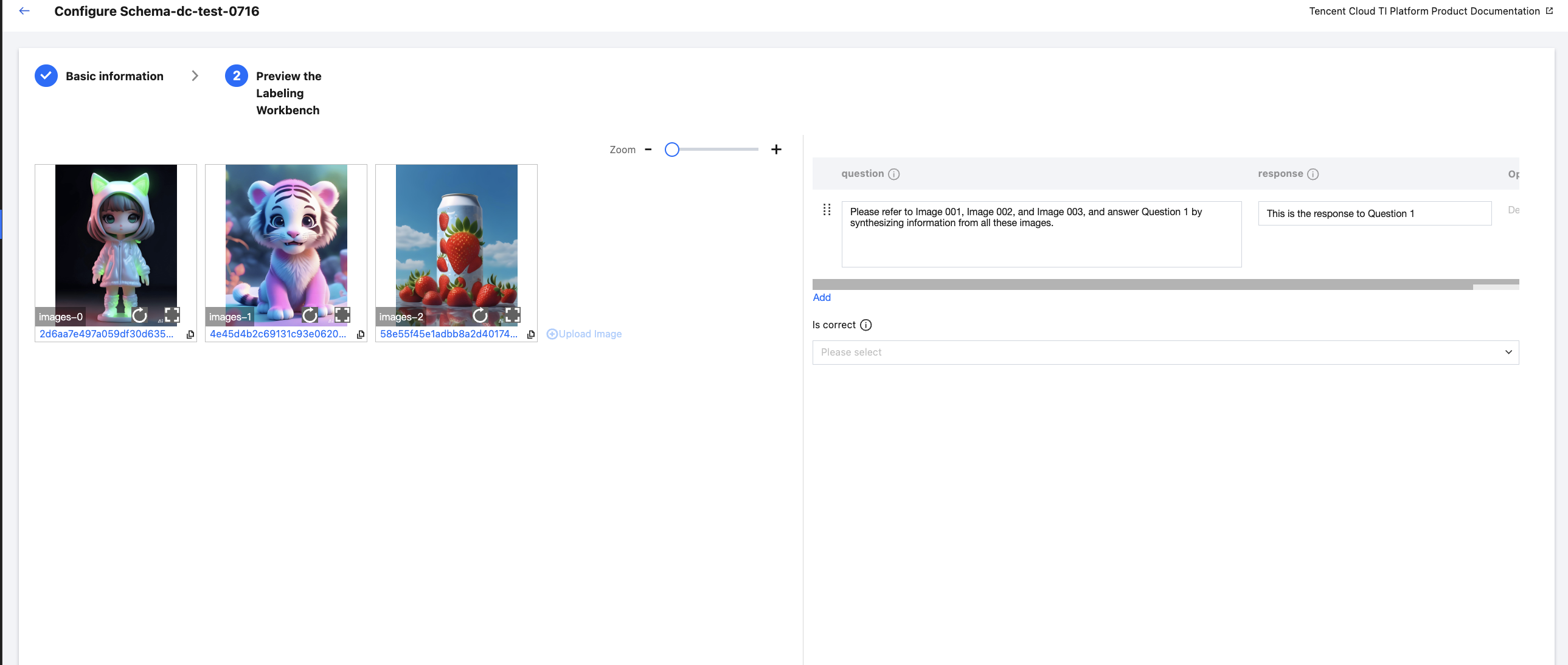Click the back arrow icon

[x=24, y=11]
